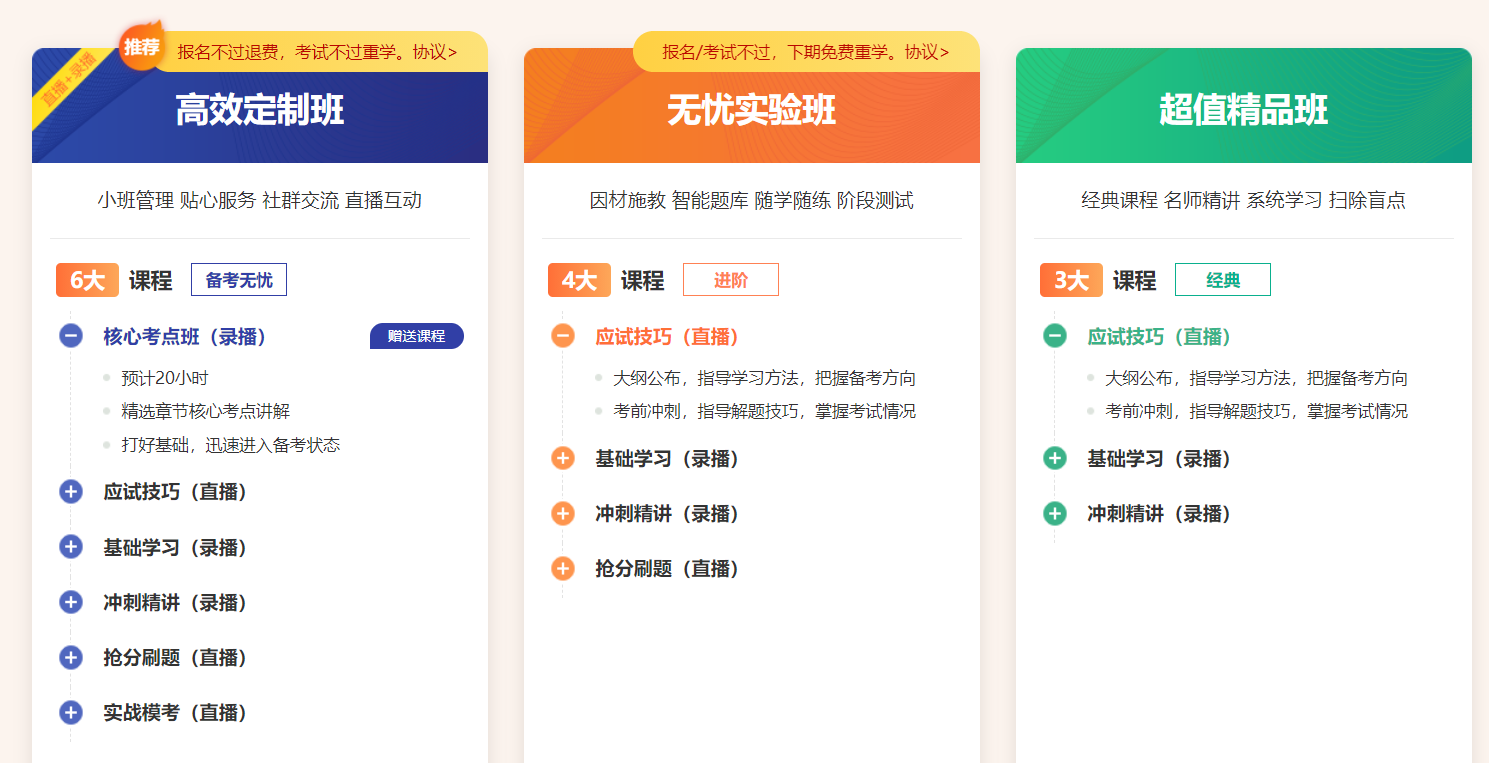The image size is (1489, 763).
Task: Expand the 实战模考（直播）course item
Action: pyautogui.click(x=69, y=712)
